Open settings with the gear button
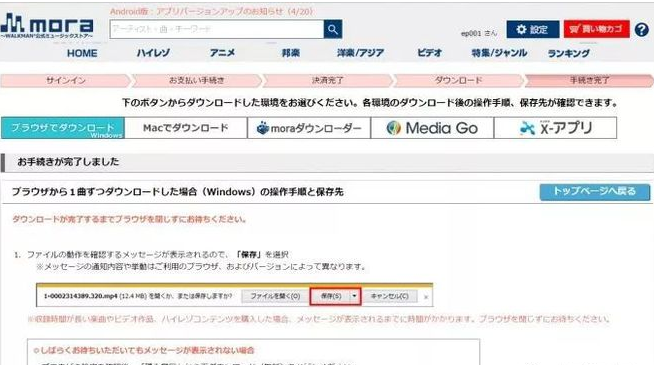 tap(533, 30)
